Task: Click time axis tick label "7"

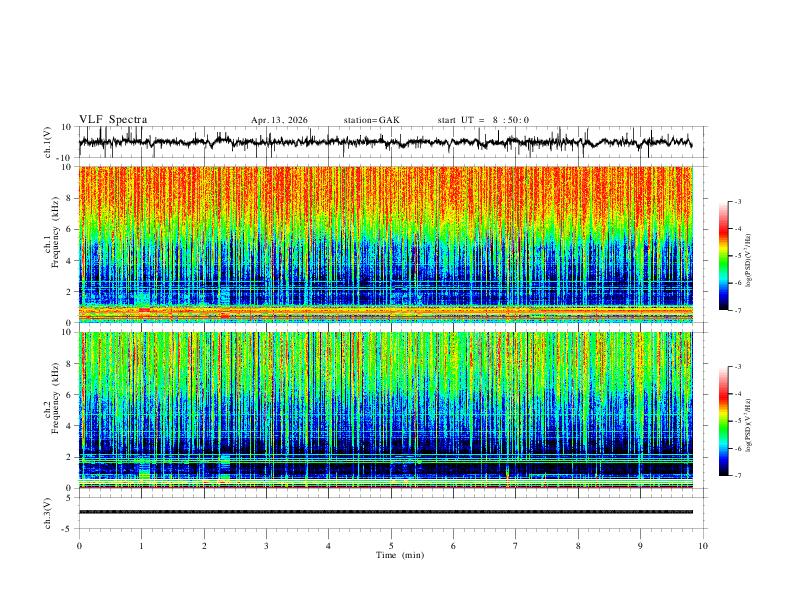Action: [516, 546]
